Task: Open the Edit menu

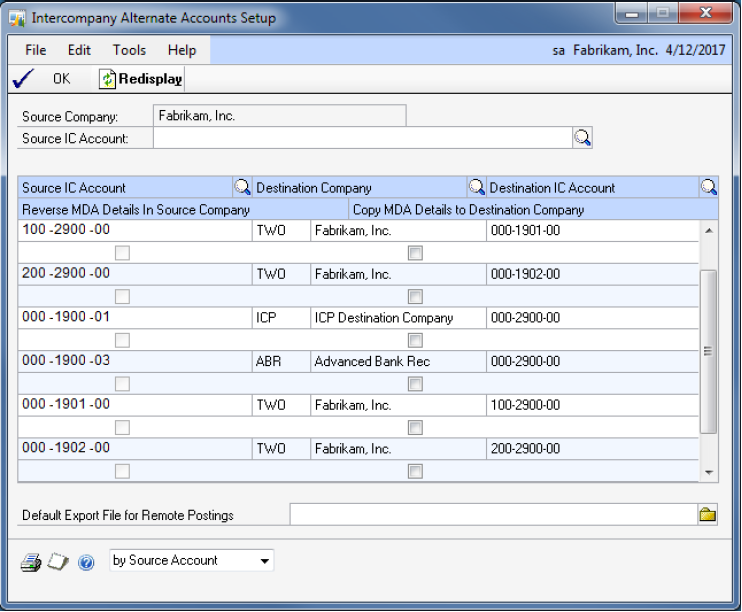Action: 79,50
